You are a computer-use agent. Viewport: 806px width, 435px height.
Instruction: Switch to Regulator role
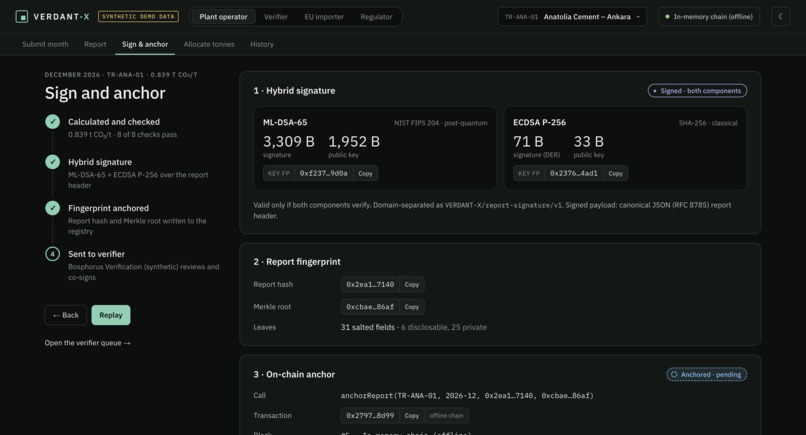376,16
